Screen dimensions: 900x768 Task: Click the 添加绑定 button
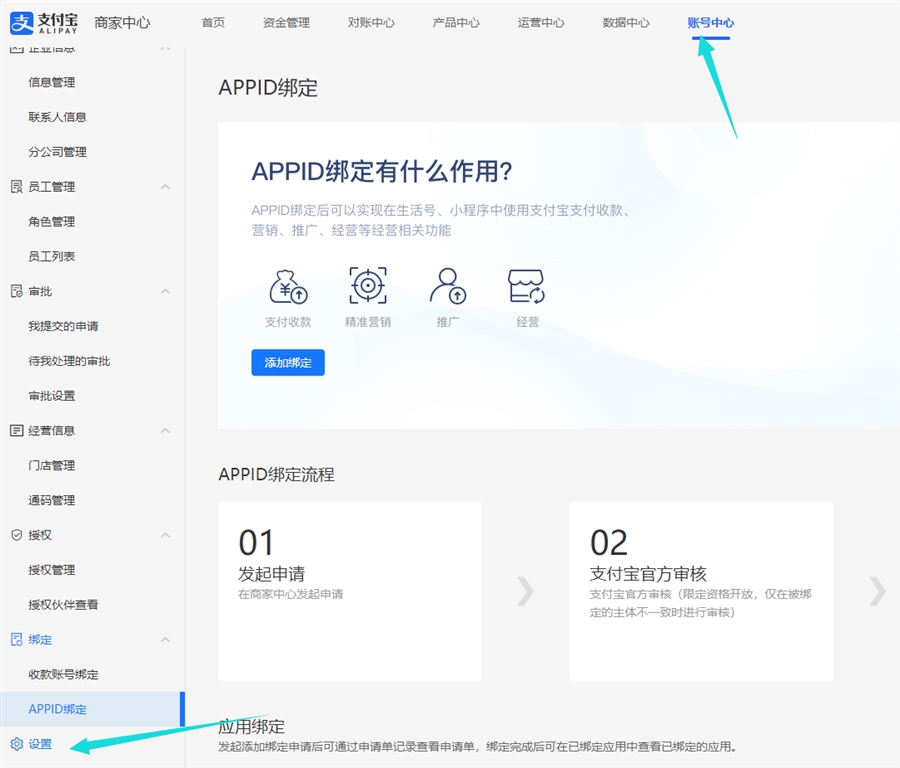click(288, 362)
